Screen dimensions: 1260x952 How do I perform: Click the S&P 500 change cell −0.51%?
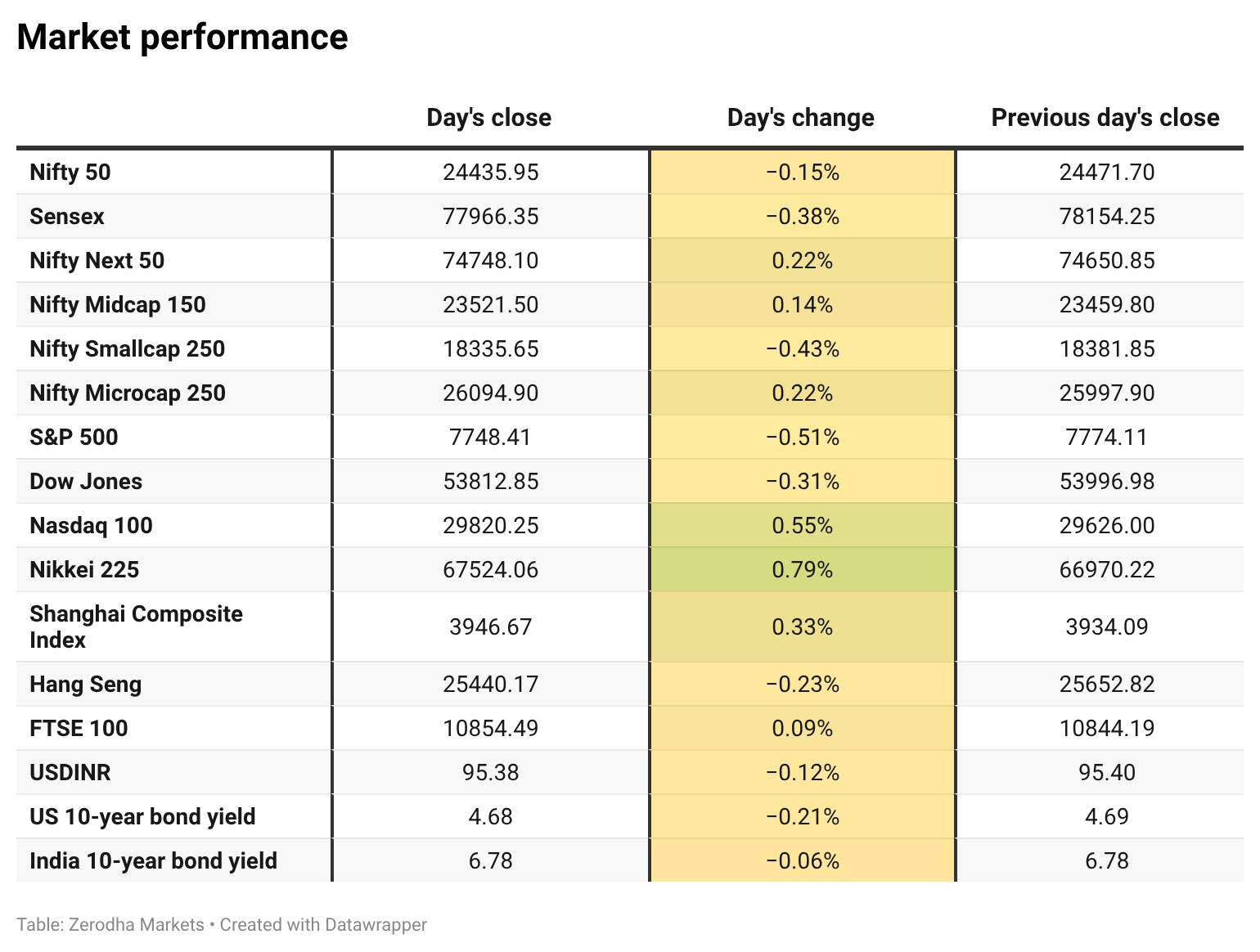click(x=803, y=438)
